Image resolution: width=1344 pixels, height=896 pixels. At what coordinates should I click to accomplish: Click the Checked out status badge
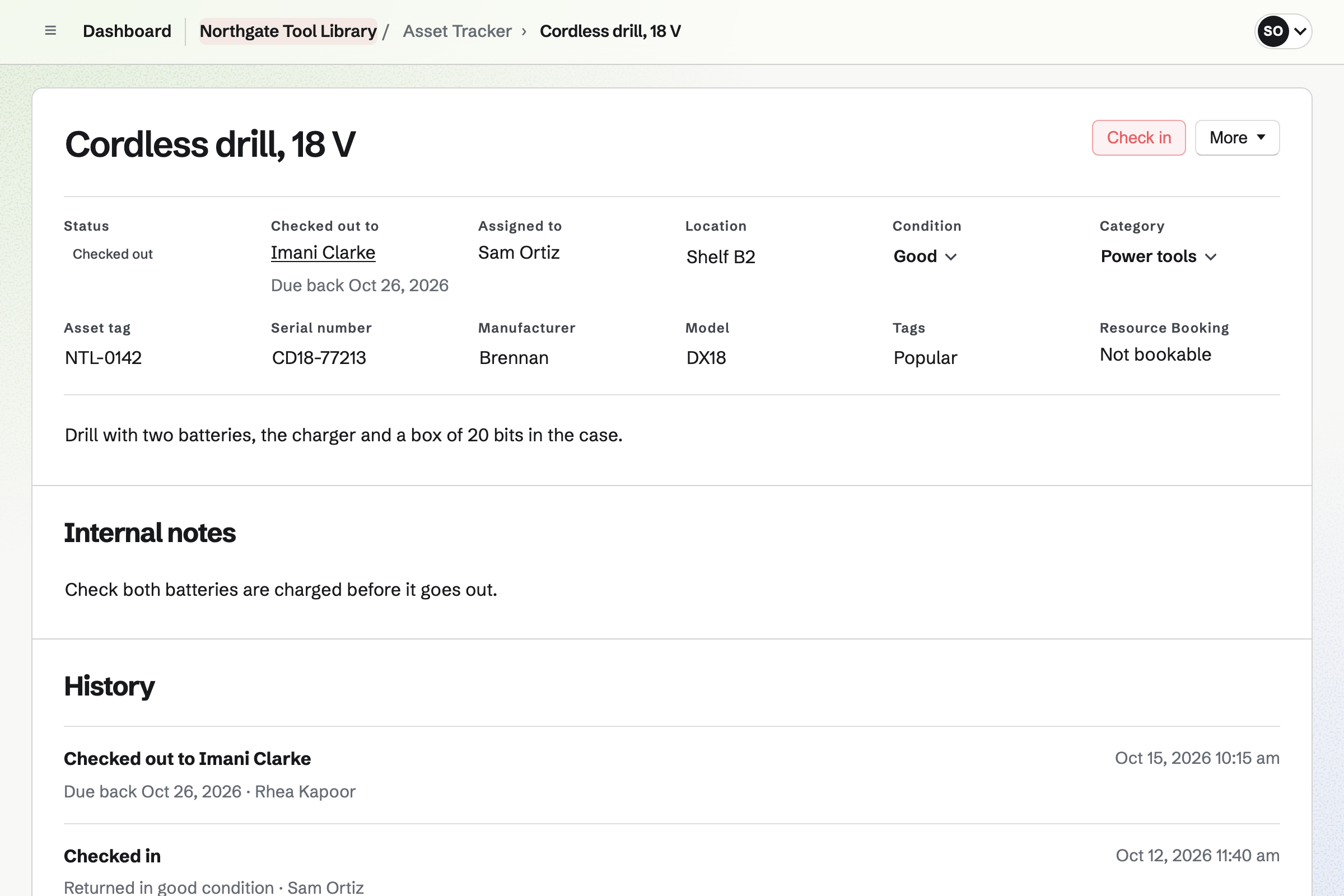(x=113, y=254)
